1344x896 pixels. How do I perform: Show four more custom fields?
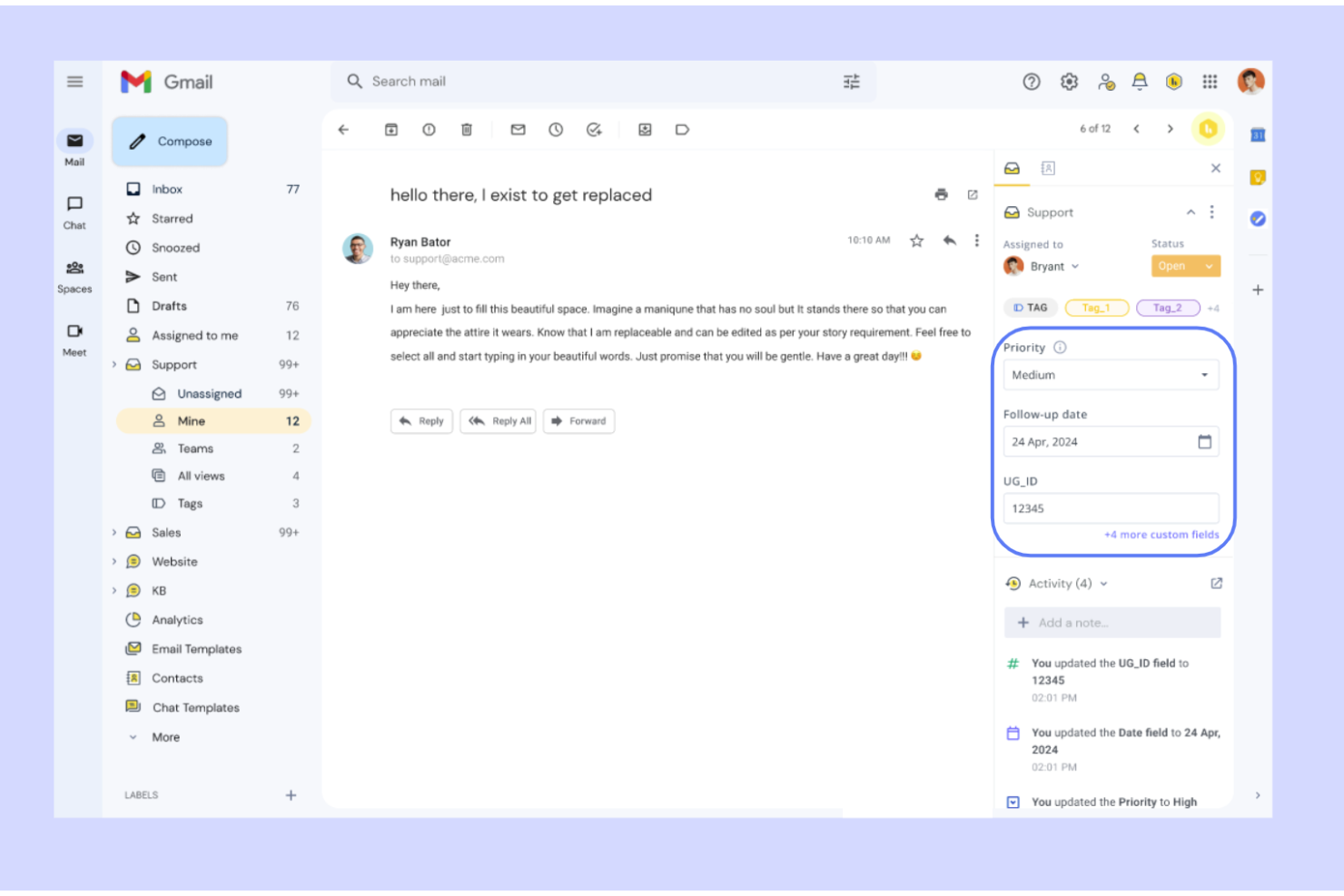[x=1161, y=535]
